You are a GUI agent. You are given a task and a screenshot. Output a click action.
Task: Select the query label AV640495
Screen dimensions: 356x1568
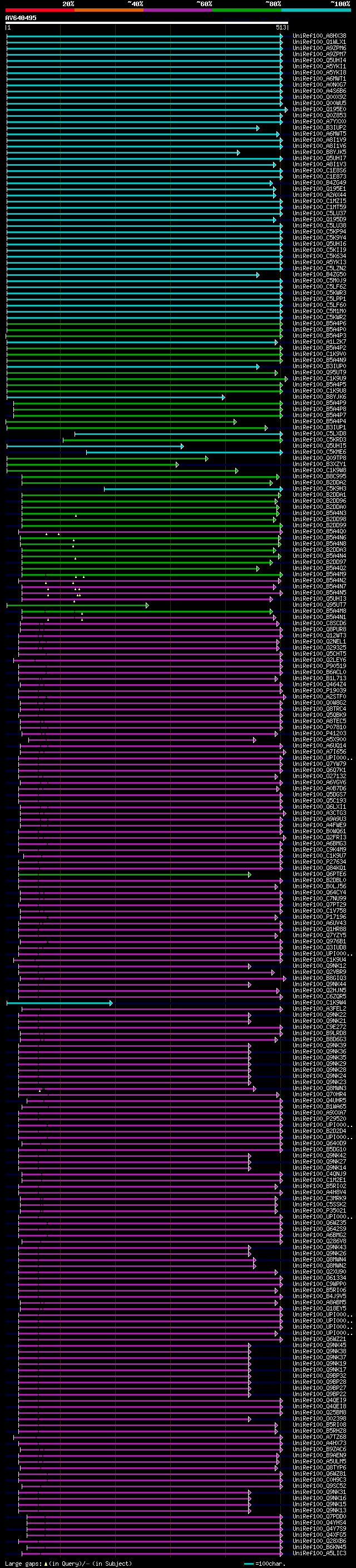pos(21,18)
